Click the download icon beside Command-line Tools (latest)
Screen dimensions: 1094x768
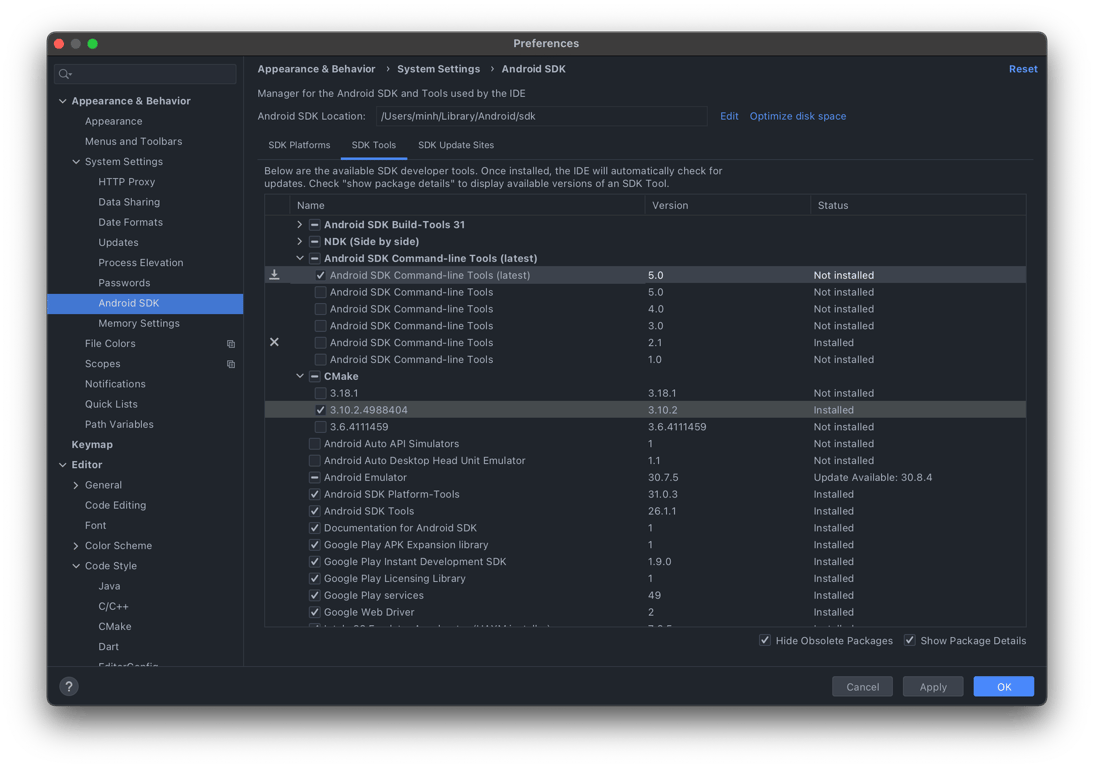pyautogui.click(x=274, y=275)
